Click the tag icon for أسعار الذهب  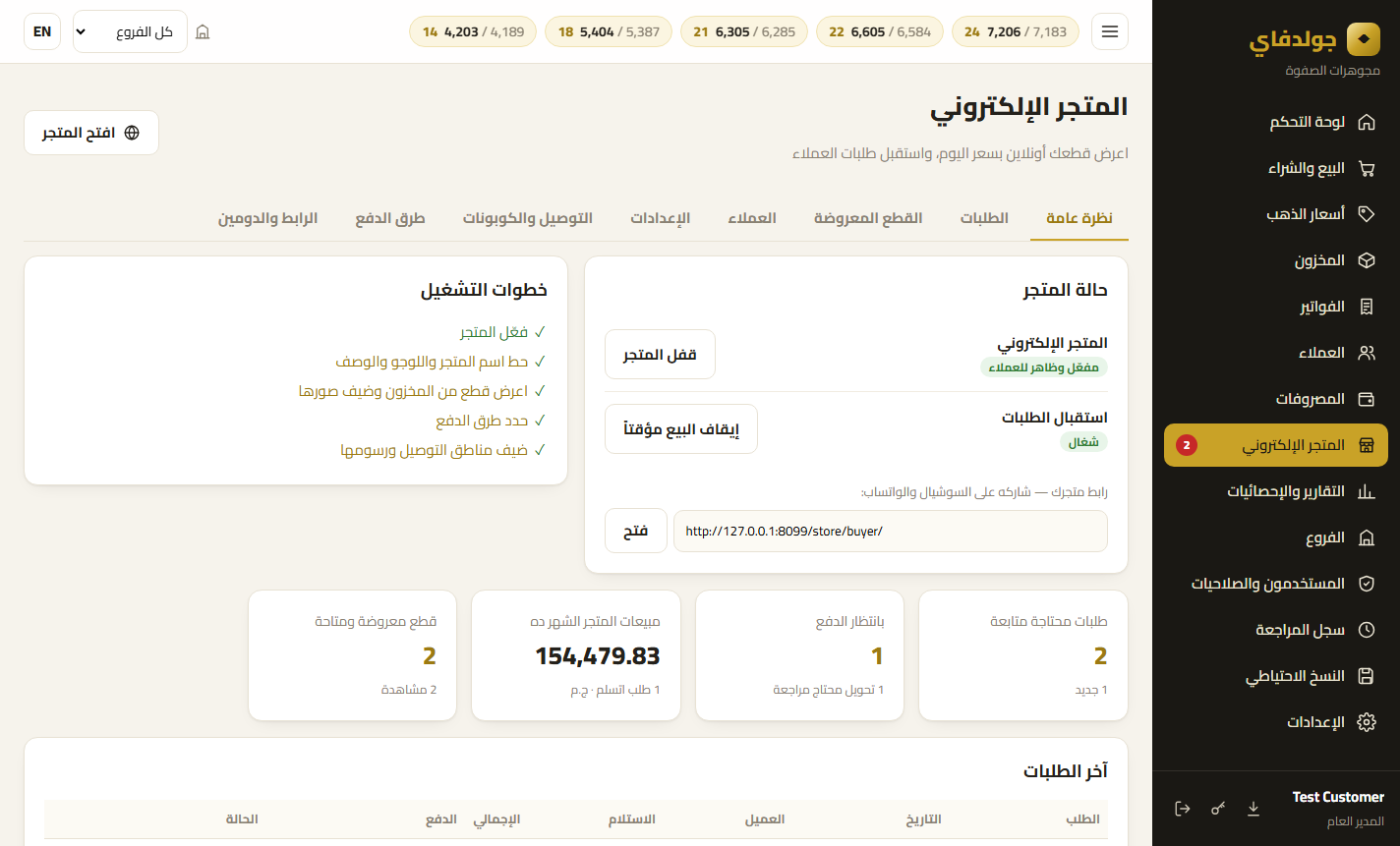(1366, 214)
